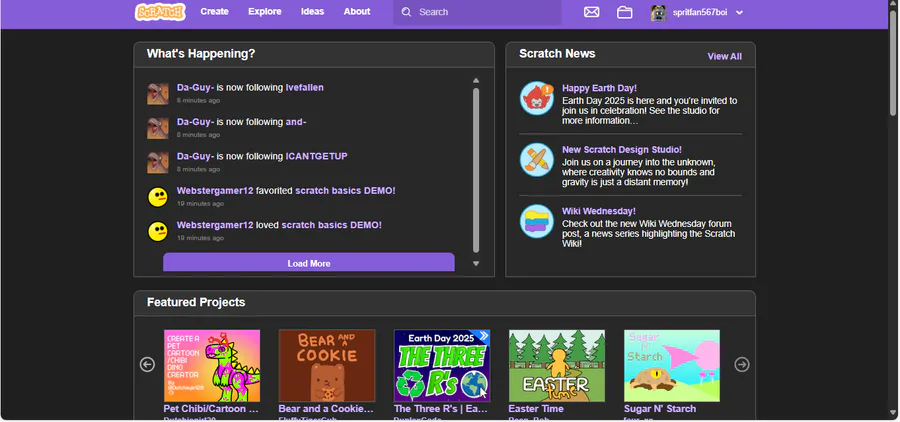Image resolution: width=900 pixels, height=422 pixels.
Task: Click the What's Happening scrollbar thumb
Action: pyautogui.click(x=476, y=170)
